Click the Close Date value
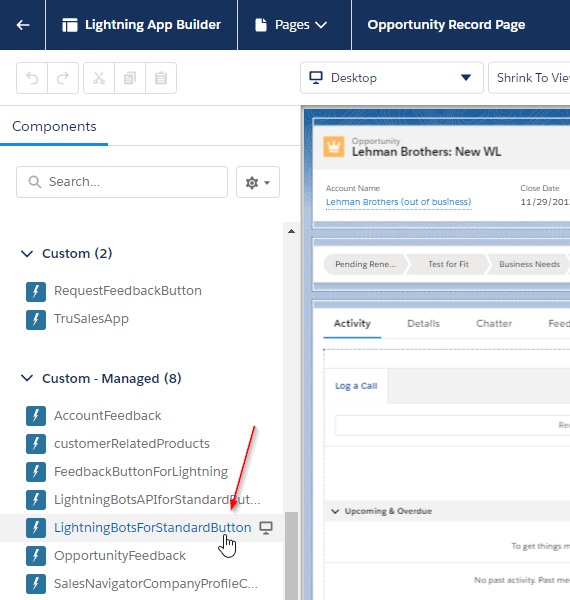Viewport: 570px width, 600px height. tap(545, 202)
